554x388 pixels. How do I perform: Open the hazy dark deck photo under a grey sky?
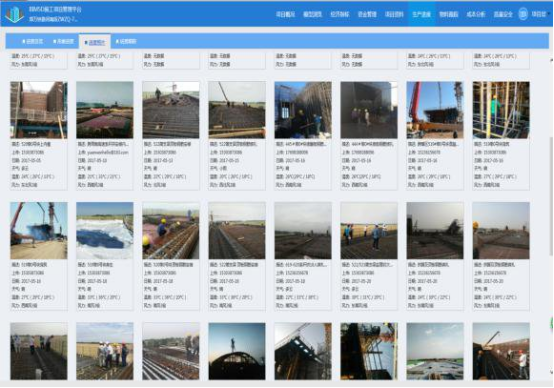click(303, 230)
